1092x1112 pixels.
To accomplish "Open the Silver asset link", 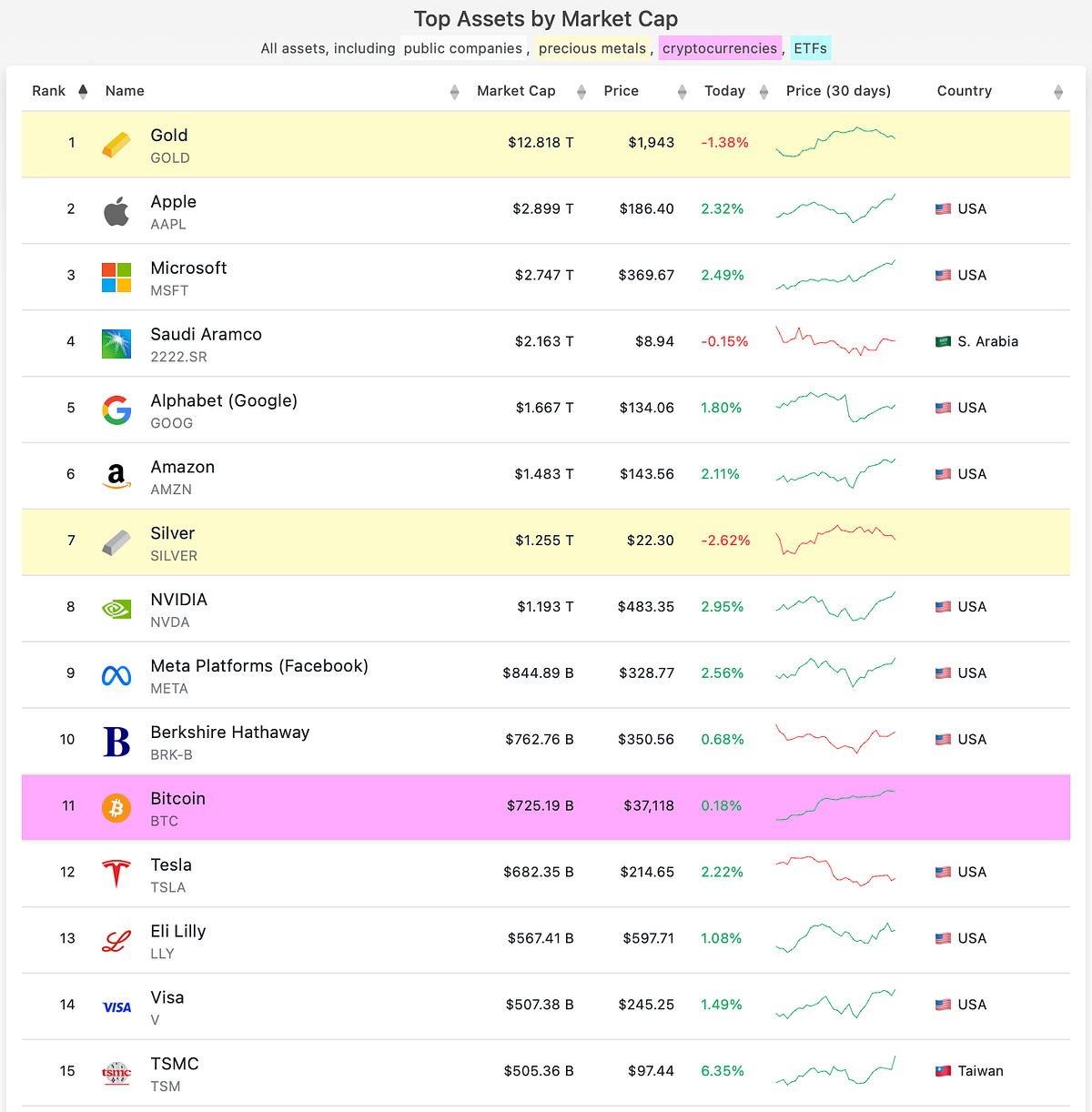I will [172, 534].
